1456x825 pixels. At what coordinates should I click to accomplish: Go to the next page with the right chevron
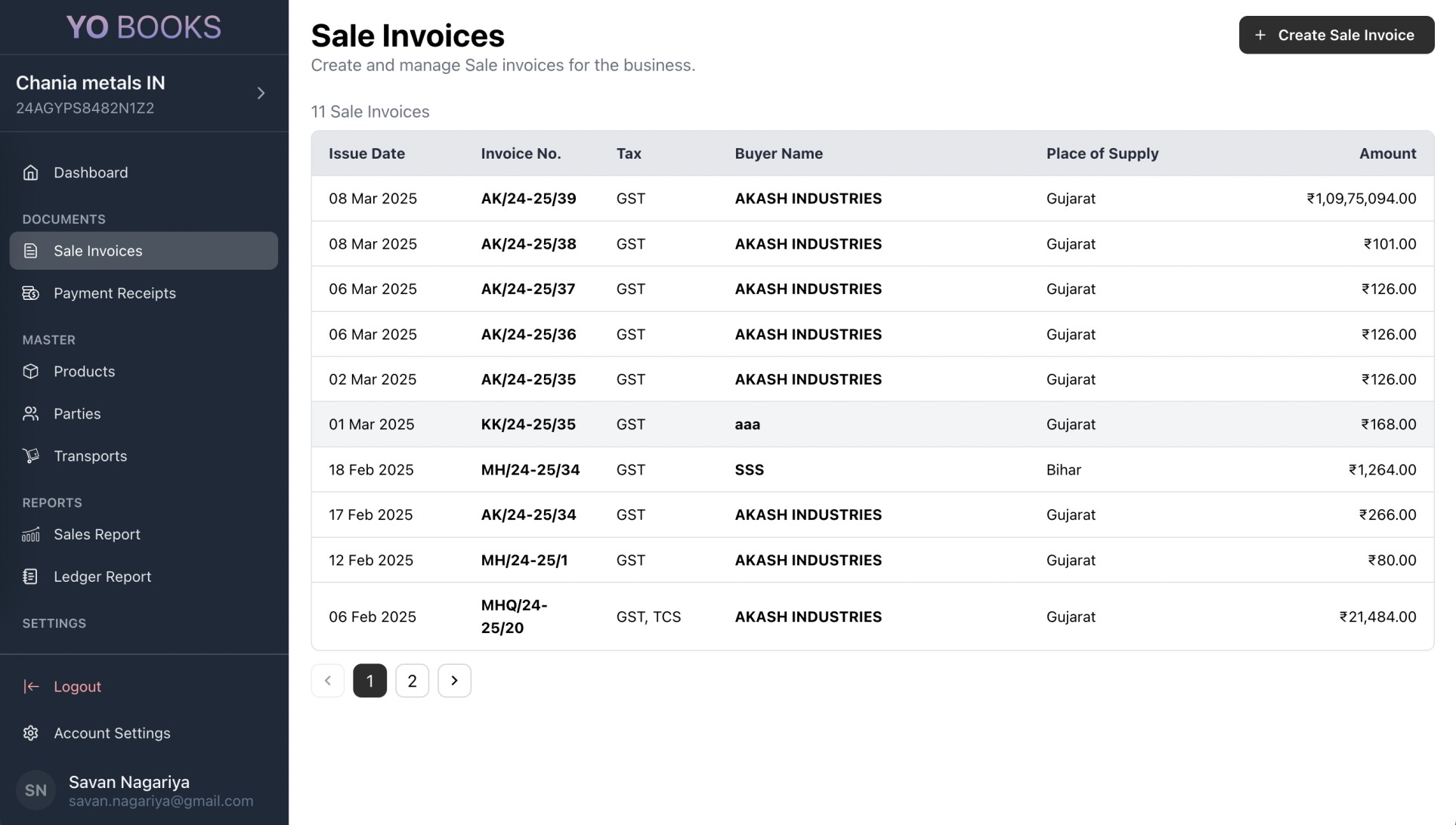tap(454, 681)
